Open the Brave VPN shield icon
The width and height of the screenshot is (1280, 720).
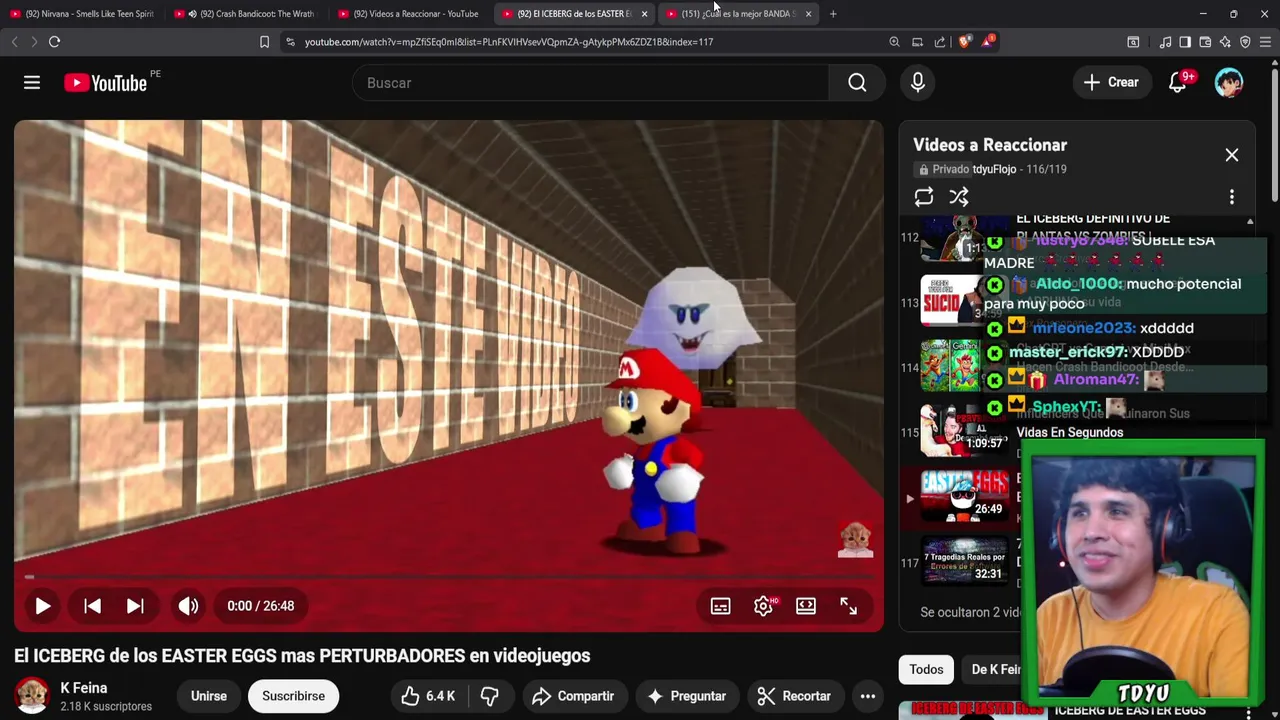(x=1245, y=42)
